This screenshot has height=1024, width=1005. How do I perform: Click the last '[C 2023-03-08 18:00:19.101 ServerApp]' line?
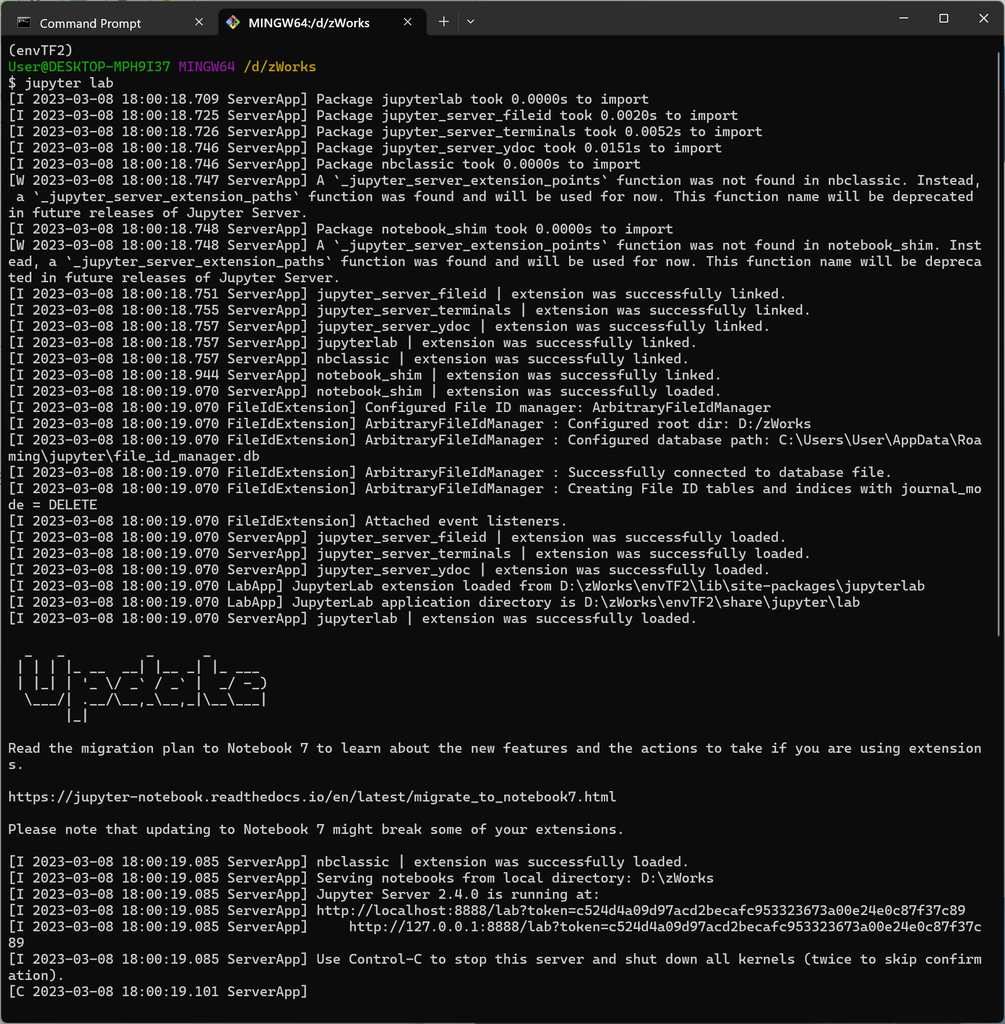click(x=157, y=991)
